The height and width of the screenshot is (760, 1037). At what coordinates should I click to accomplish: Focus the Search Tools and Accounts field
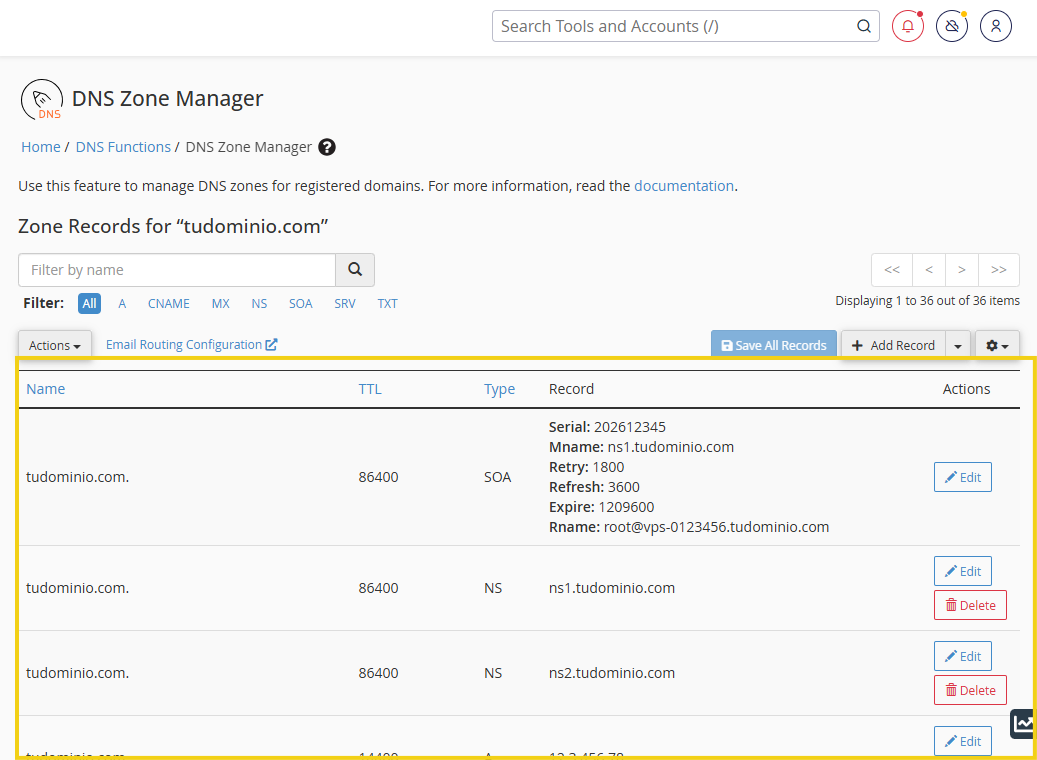click(675, 26)
